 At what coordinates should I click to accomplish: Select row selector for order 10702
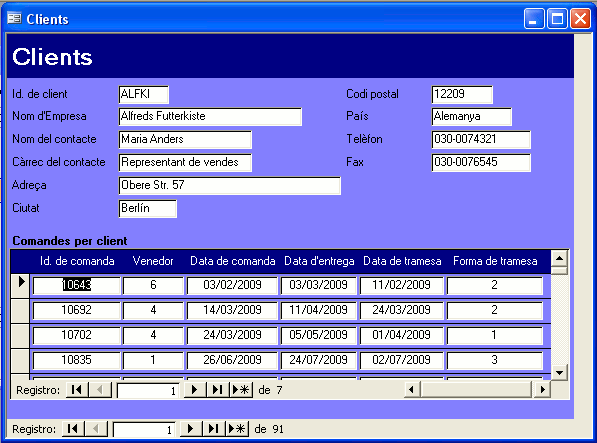point(20,336)
